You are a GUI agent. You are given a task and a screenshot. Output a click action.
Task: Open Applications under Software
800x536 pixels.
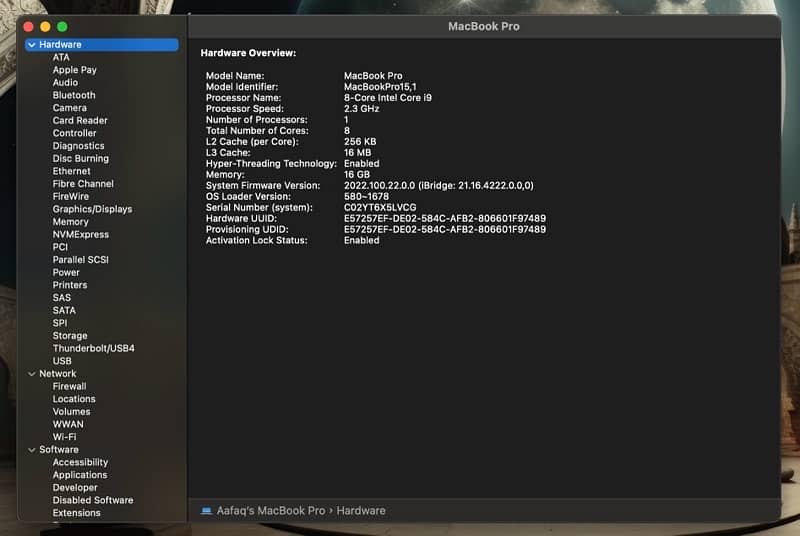pyautogui.click(x=79, y=475)
